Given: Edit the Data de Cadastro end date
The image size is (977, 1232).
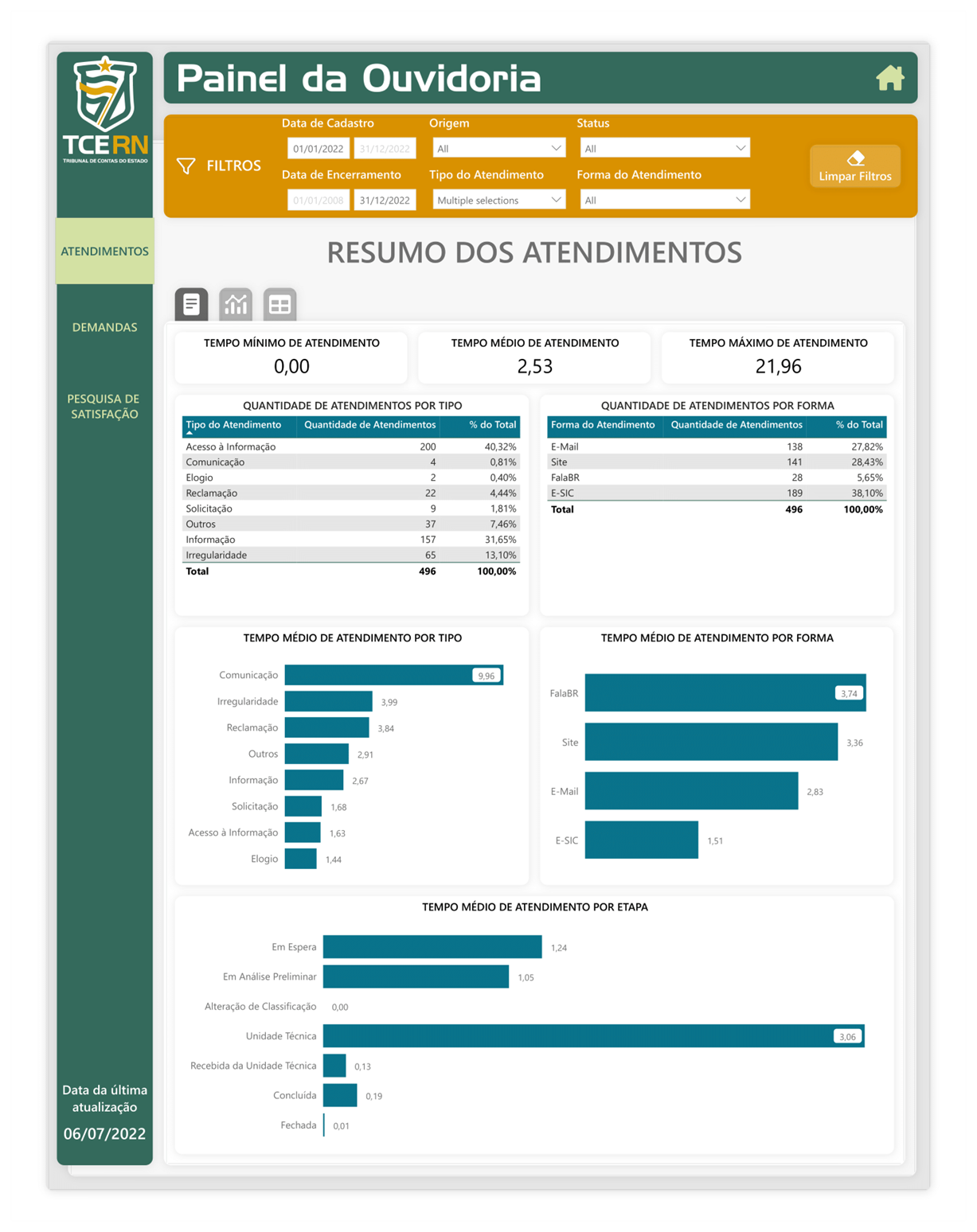Looking at the screenshot, I should 385,148.
